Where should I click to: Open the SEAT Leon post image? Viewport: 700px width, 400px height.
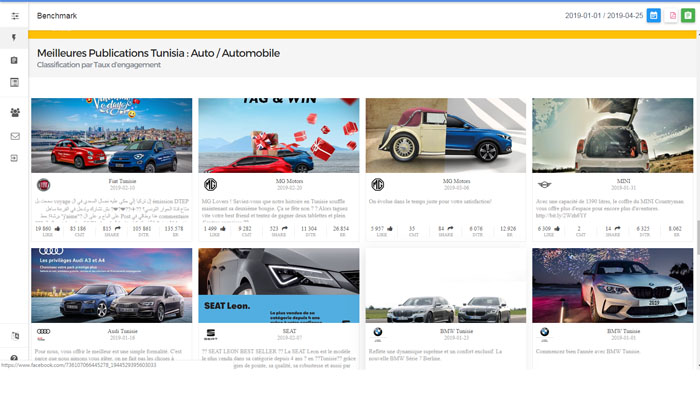[279, 285]
